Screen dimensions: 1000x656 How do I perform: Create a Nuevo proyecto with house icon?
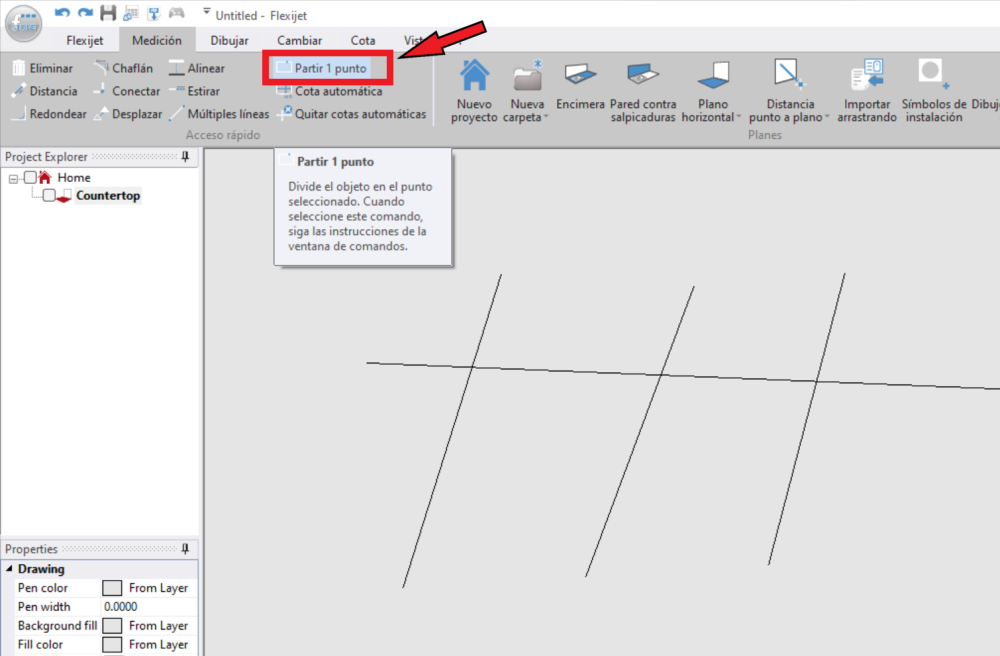tap(474, 91)
